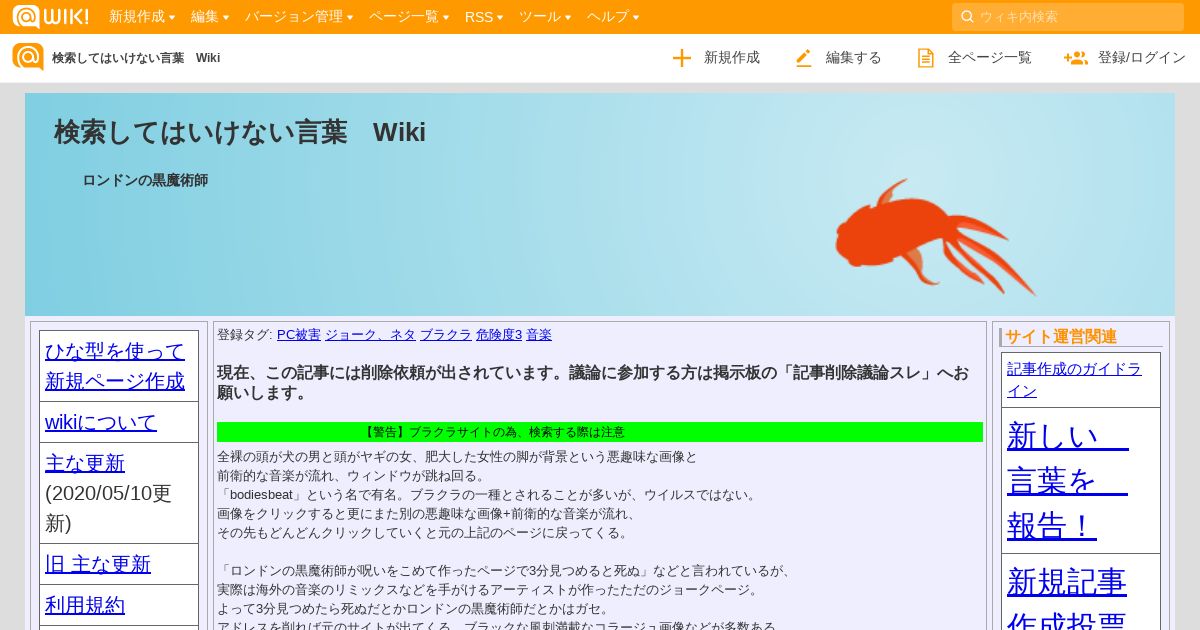
Task: Open the ヘルプ dropdown menu
Action: 613,17
